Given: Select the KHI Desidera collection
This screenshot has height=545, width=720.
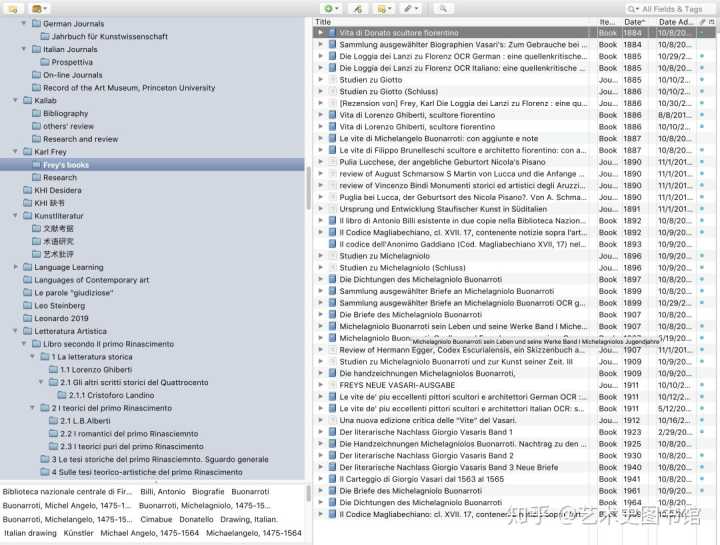Looking at the screenshot, I should pyautogui.click(x=58, y=190).
